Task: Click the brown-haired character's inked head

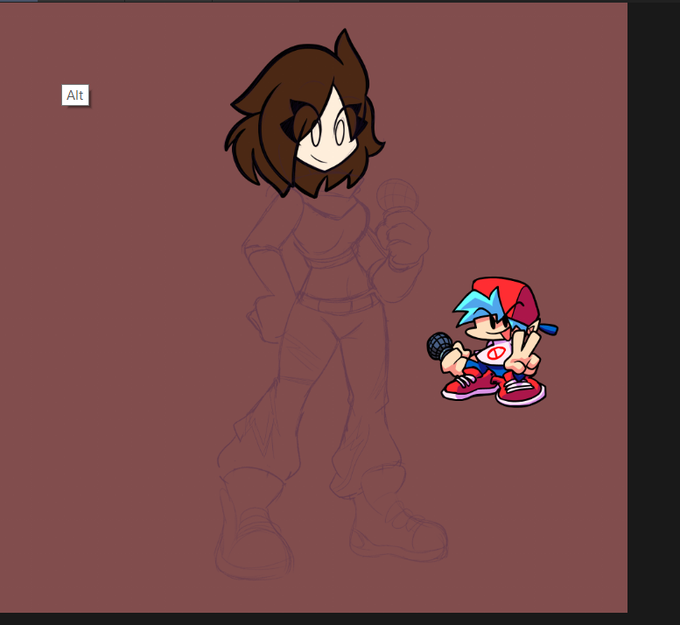Action: click(x=304, y=114)
